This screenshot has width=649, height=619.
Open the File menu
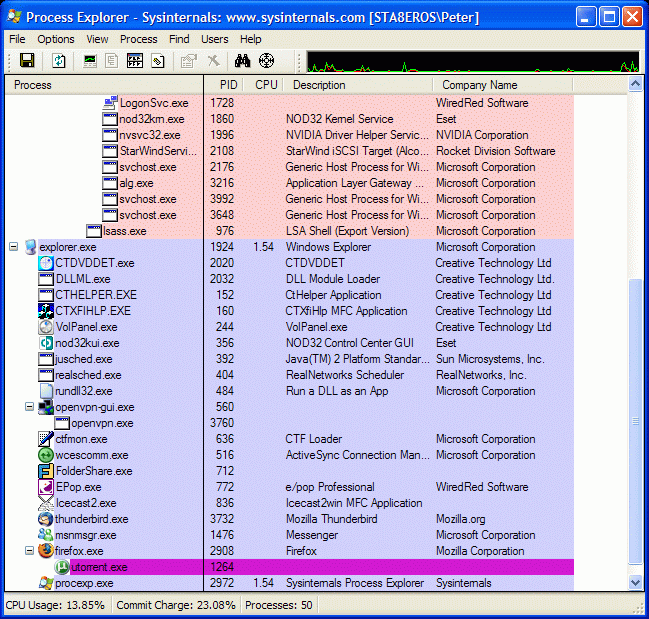pyautogui.click(x=17, y=39)
